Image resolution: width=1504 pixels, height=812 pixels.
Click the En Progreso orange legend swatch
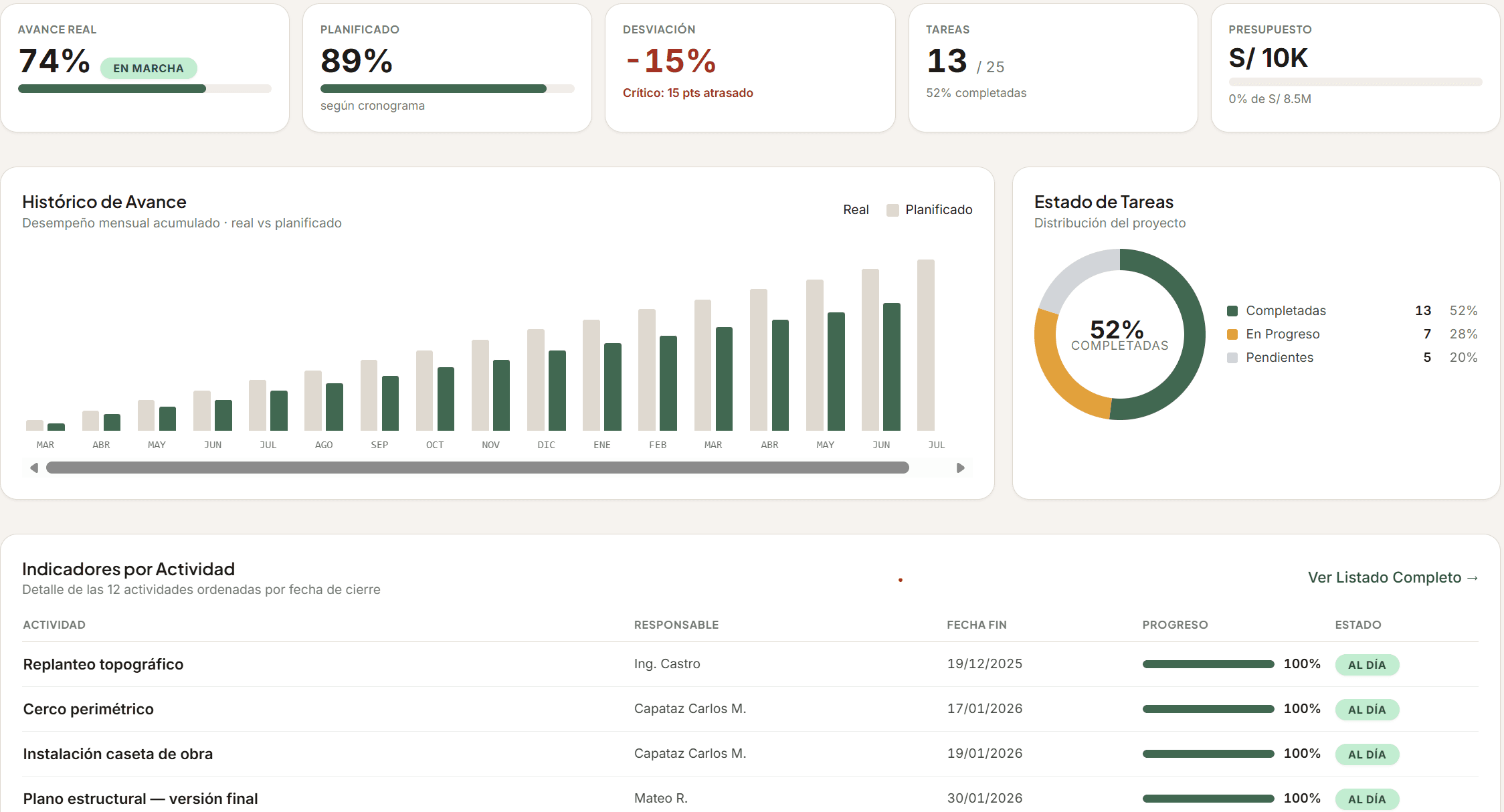[1232, 334]
